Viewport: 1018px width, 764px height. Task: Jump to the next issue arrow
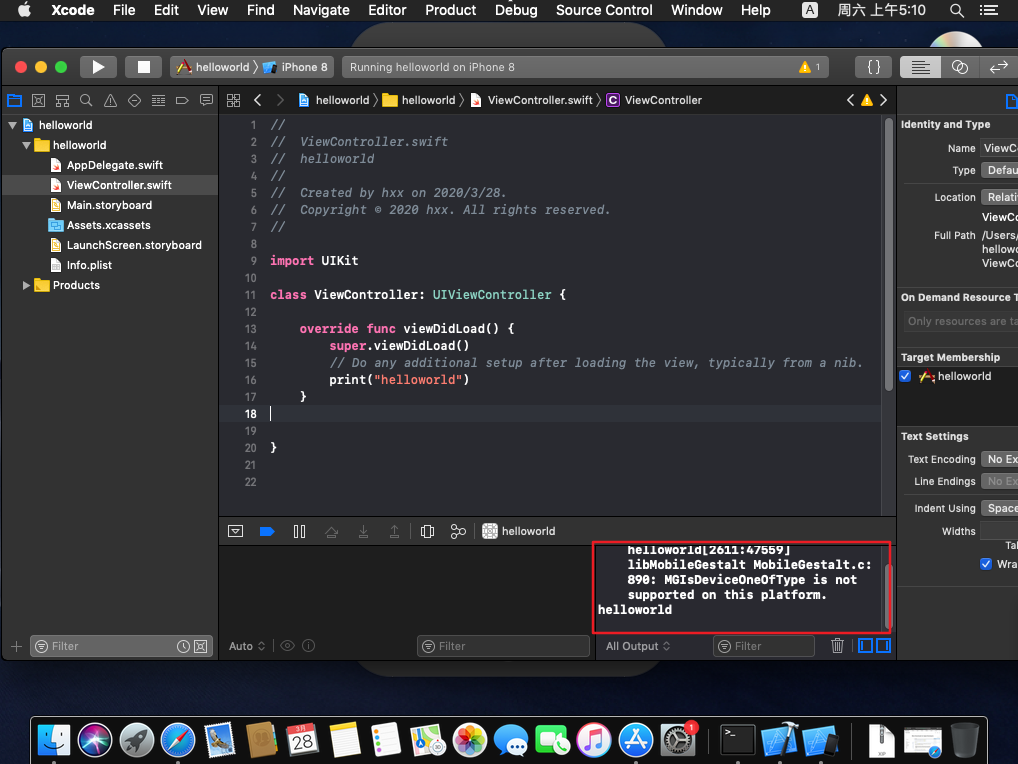pyautogui.click(x=884, y=100)
